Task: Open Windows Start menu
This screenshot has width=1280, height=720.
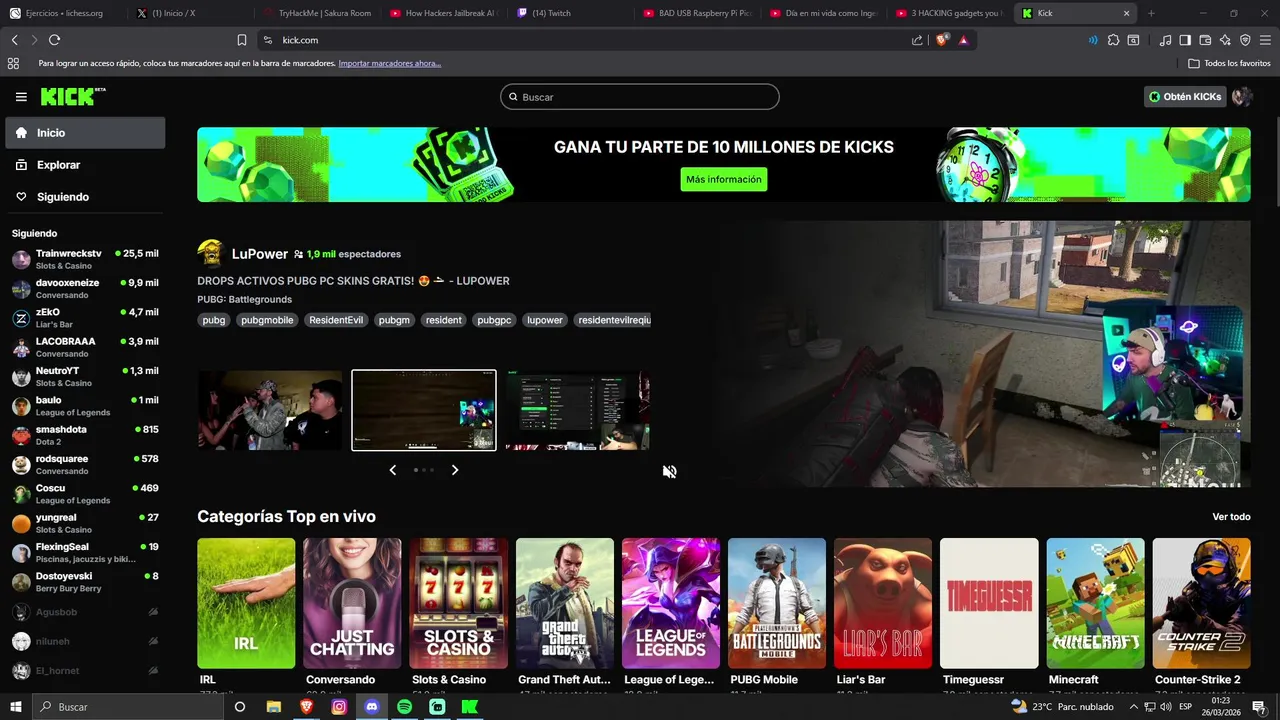Action: [15, 707]
